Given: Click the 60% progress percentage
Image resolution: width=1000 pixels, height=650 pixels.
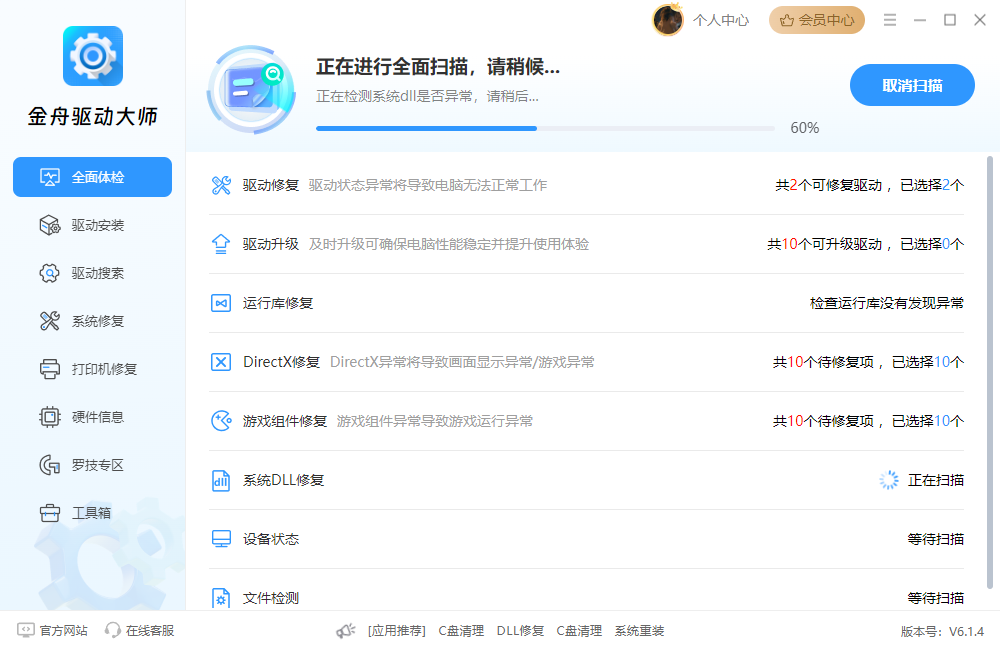Looking at the screenshot, I should click(x=805, y=128).
